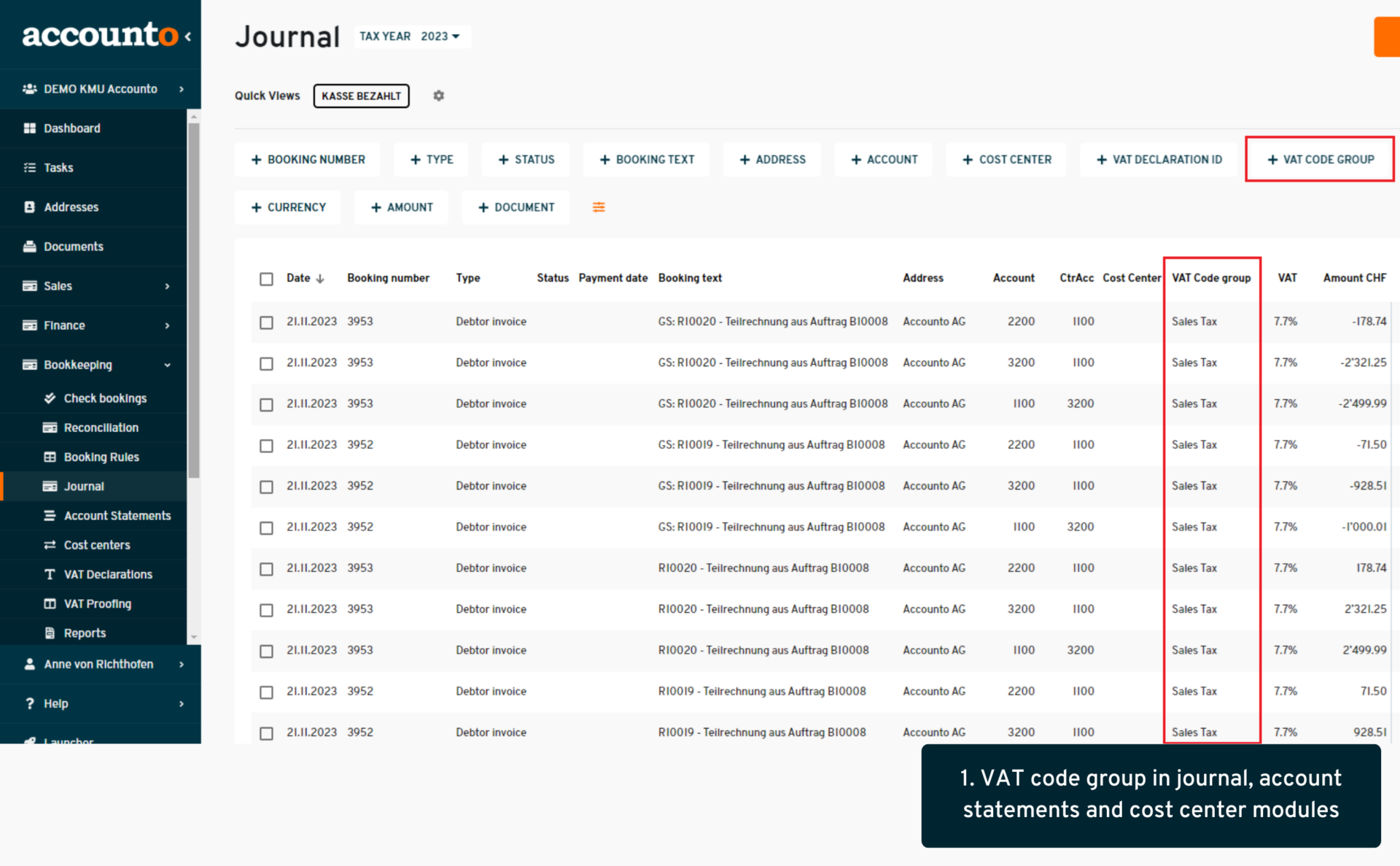Expand DEMO KMU Accounto company chevron
Viewport: 1400px width, 866px height.
coord(182,89)
